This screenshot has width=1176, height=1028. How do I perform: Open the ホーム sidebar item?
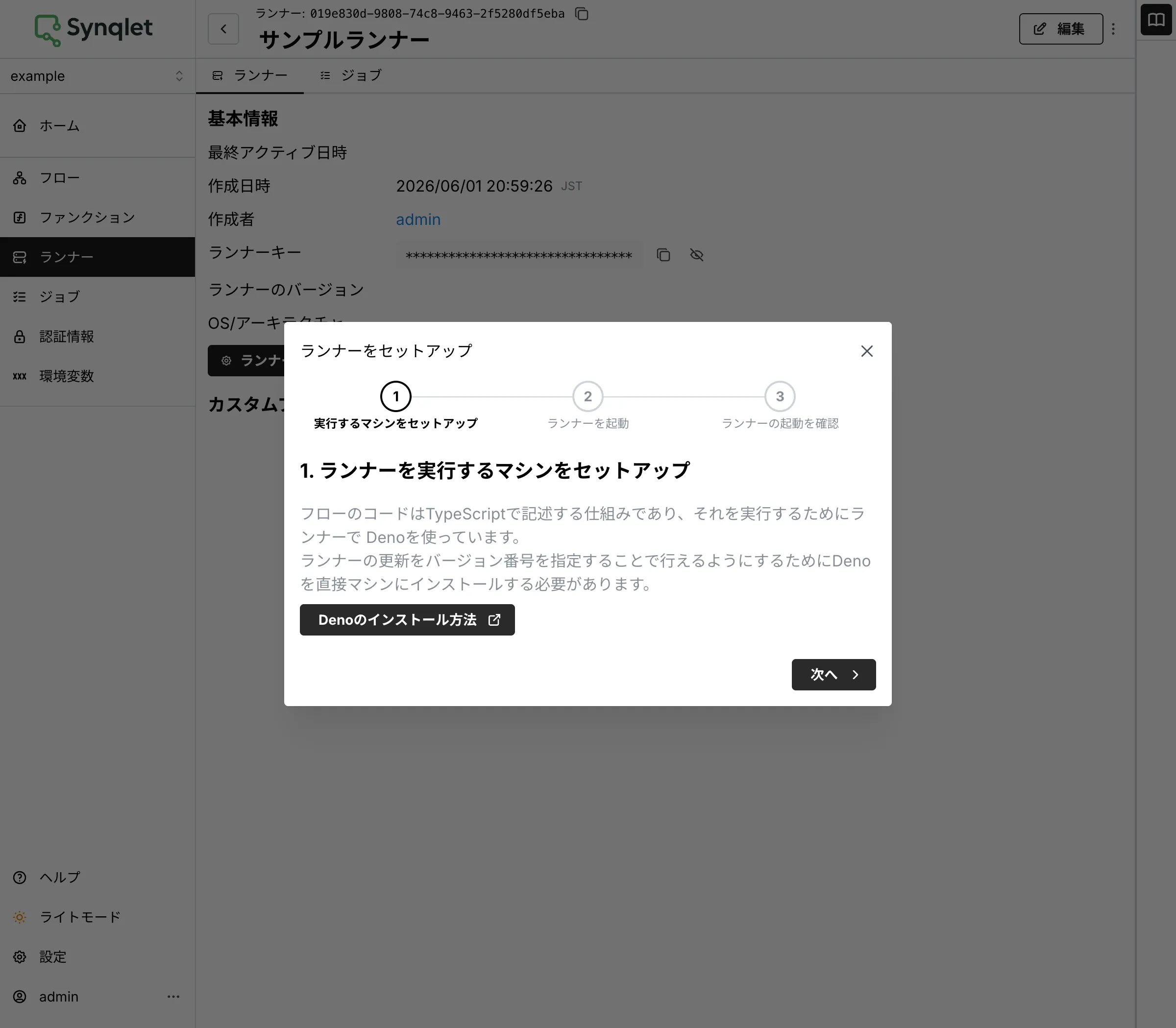coord(98,125)
